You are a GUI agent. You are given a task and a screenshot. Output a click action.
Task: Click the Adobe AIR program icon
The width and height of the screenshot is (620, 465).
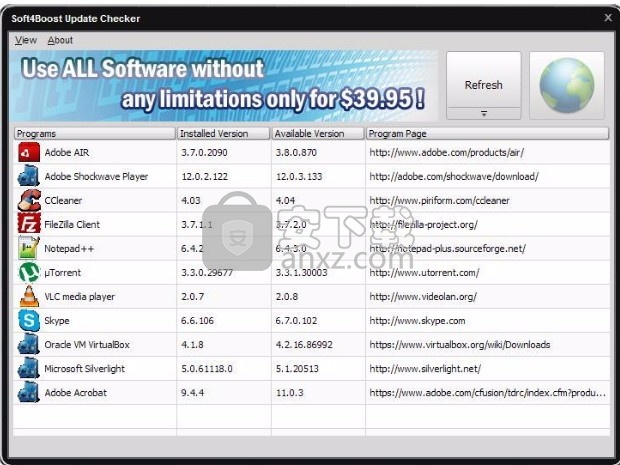pos(29,153)
